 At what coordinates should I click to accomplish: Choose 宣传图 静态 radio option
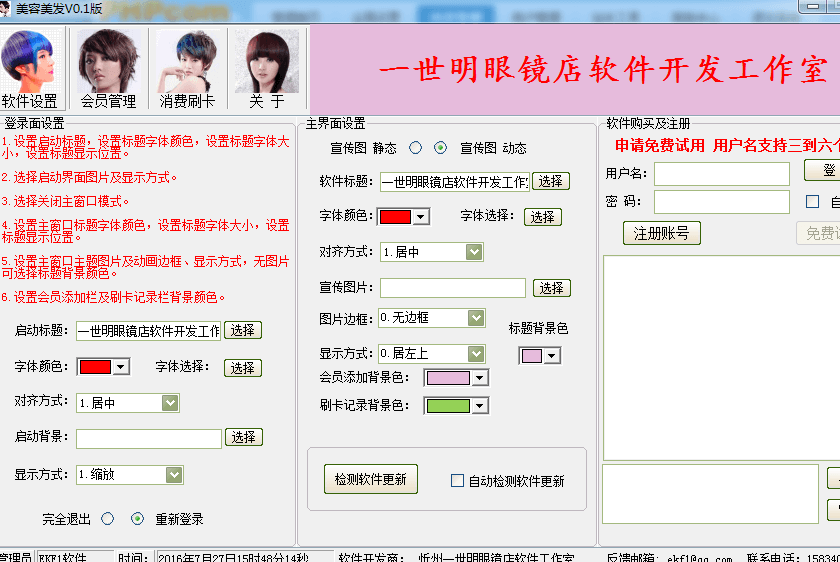[x=415, y=148]
